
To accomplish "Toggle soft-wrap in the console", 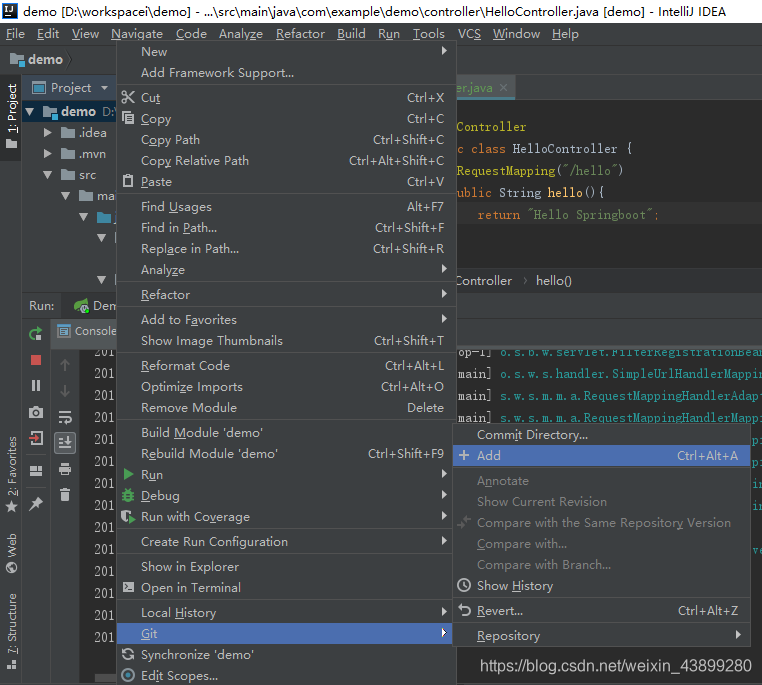I will (x=65, y=417).
